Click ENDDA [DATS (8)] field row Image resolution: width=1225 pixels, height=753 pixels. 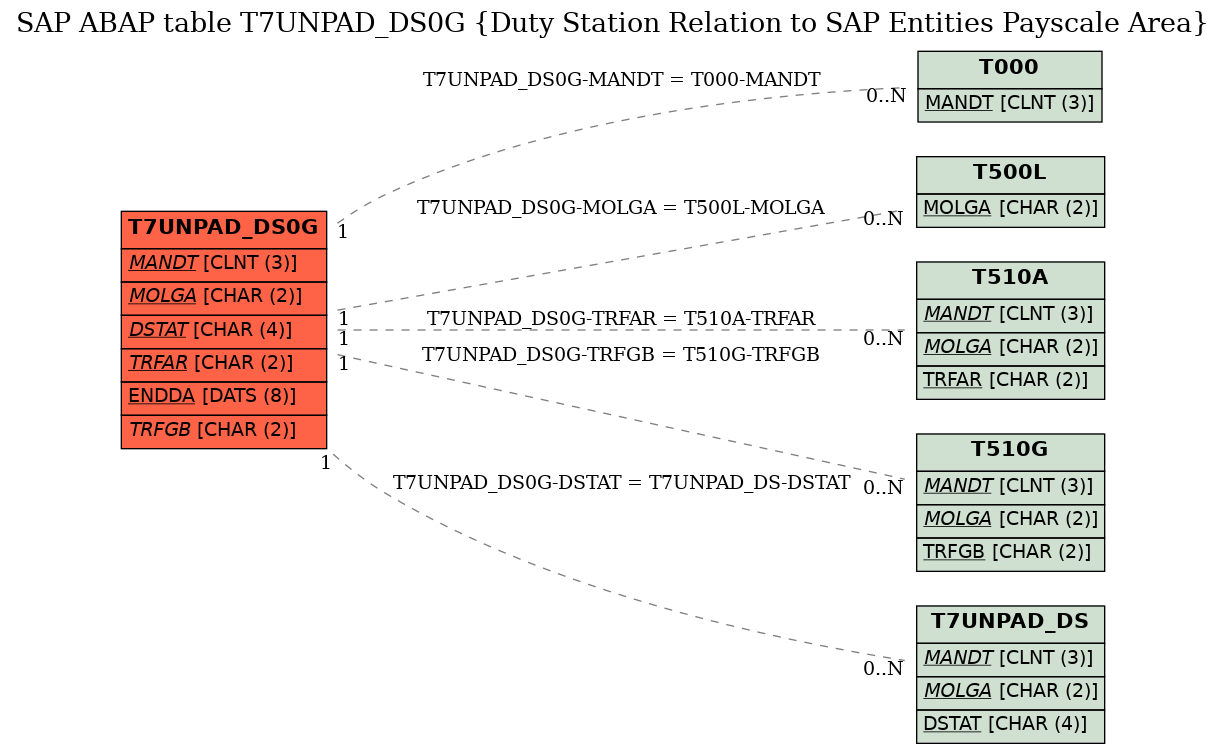pos(224,397)
